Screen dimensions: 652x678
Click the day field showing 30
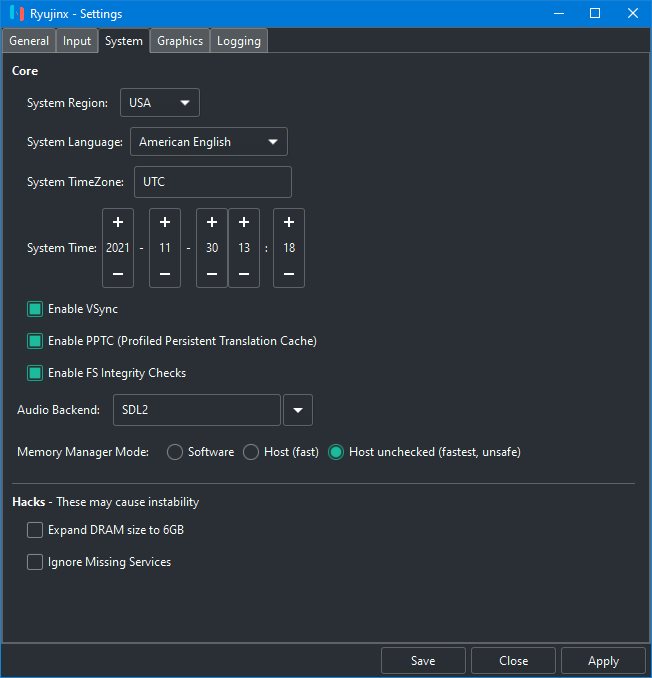212,248
